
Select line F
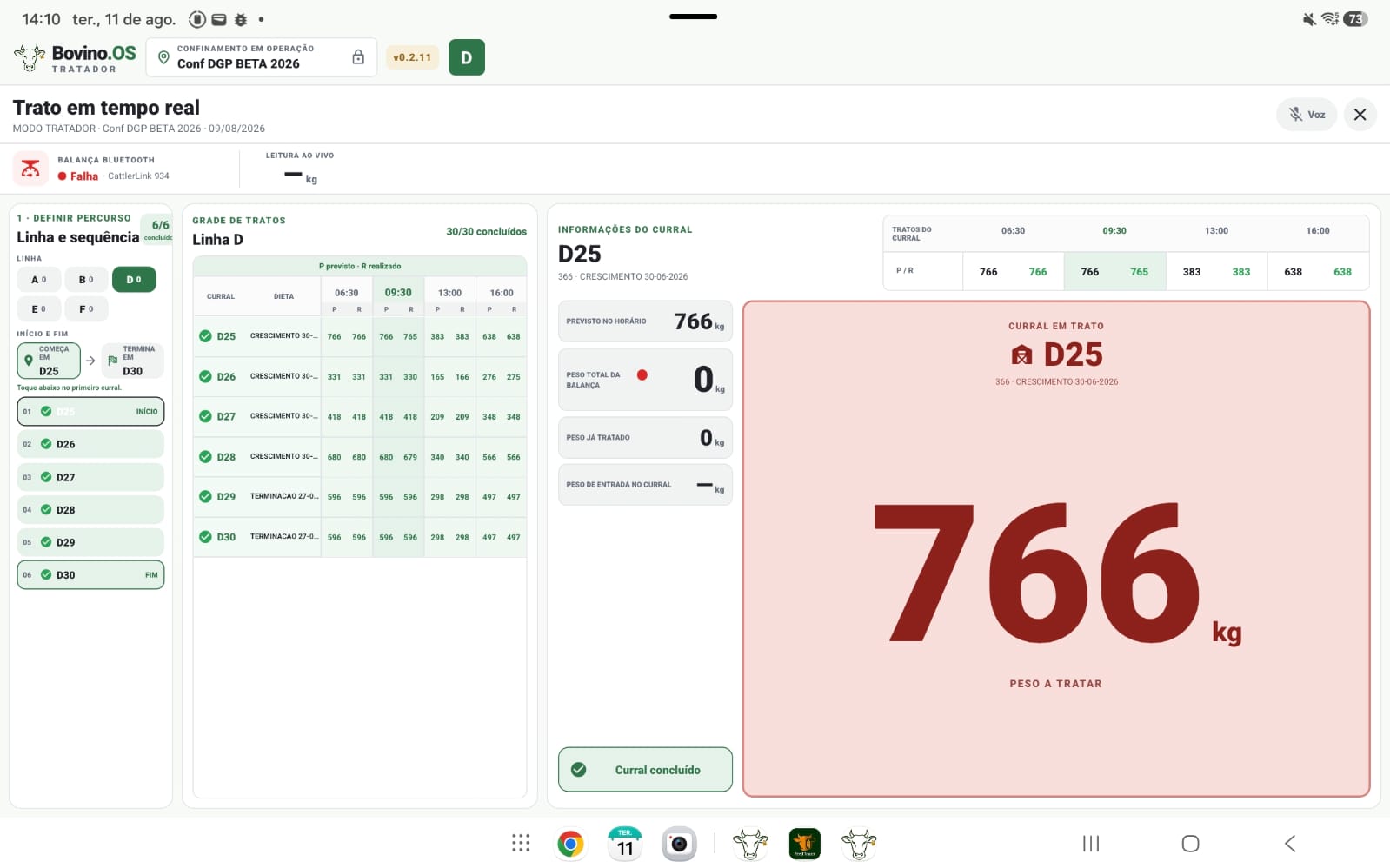(x=86, y=309)
